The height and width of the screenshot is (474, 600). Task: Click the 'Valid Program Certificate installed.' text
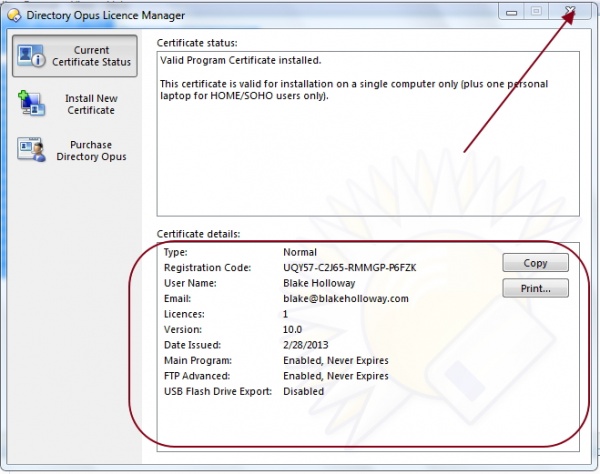(x=240, y=60)
